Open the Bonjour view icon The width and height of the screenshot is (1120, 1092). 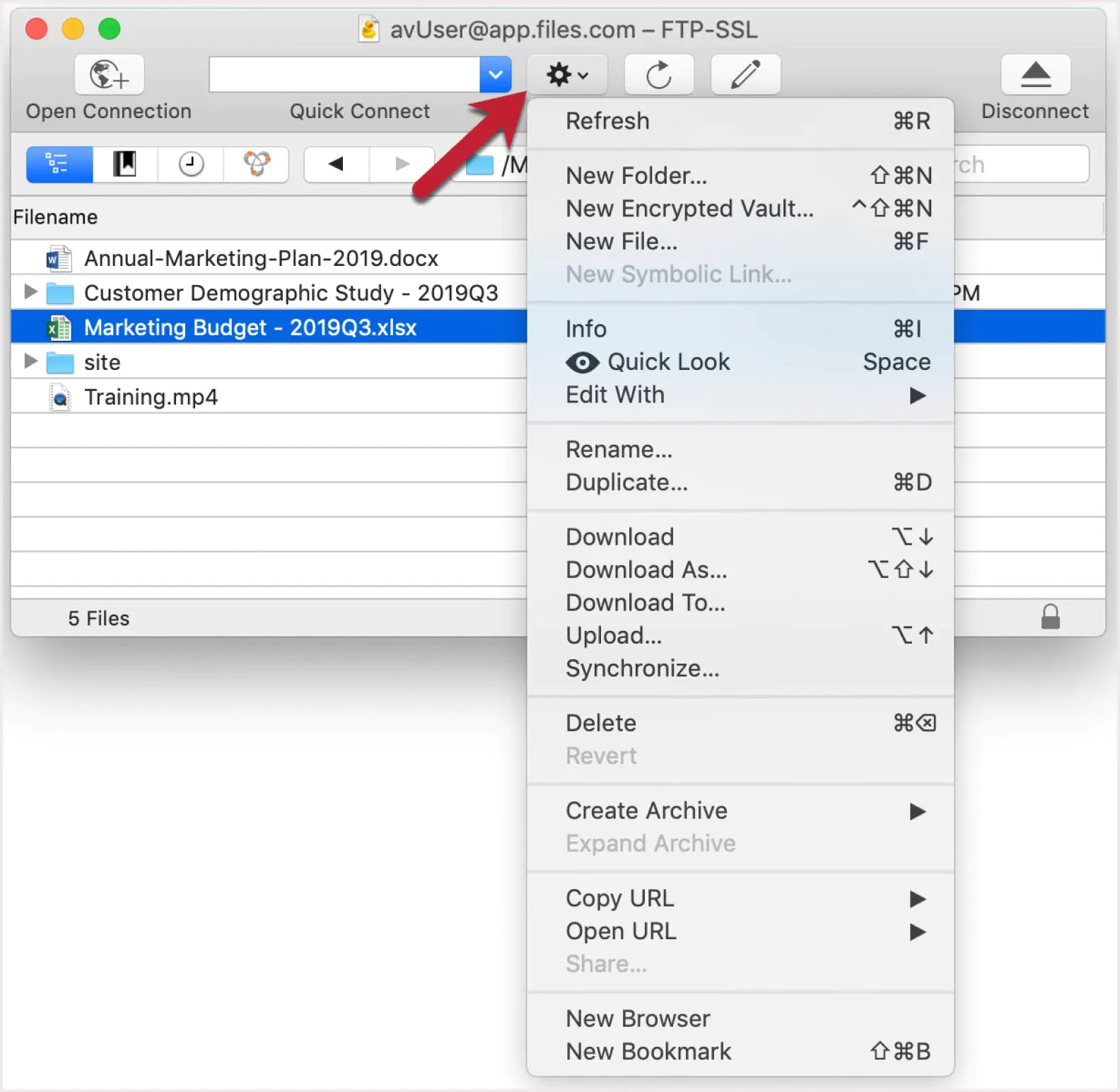[256, 164]
